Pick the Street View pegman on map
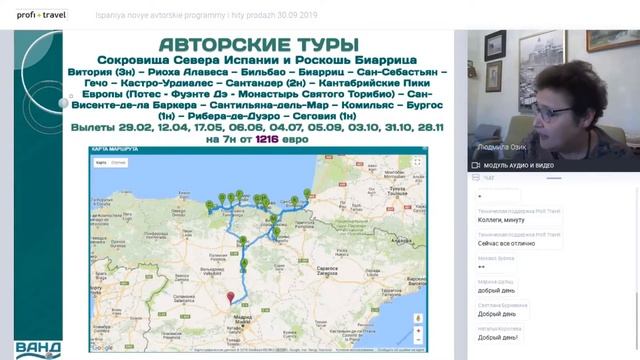This screenshot has width=640, height=360. pos(418,318)
